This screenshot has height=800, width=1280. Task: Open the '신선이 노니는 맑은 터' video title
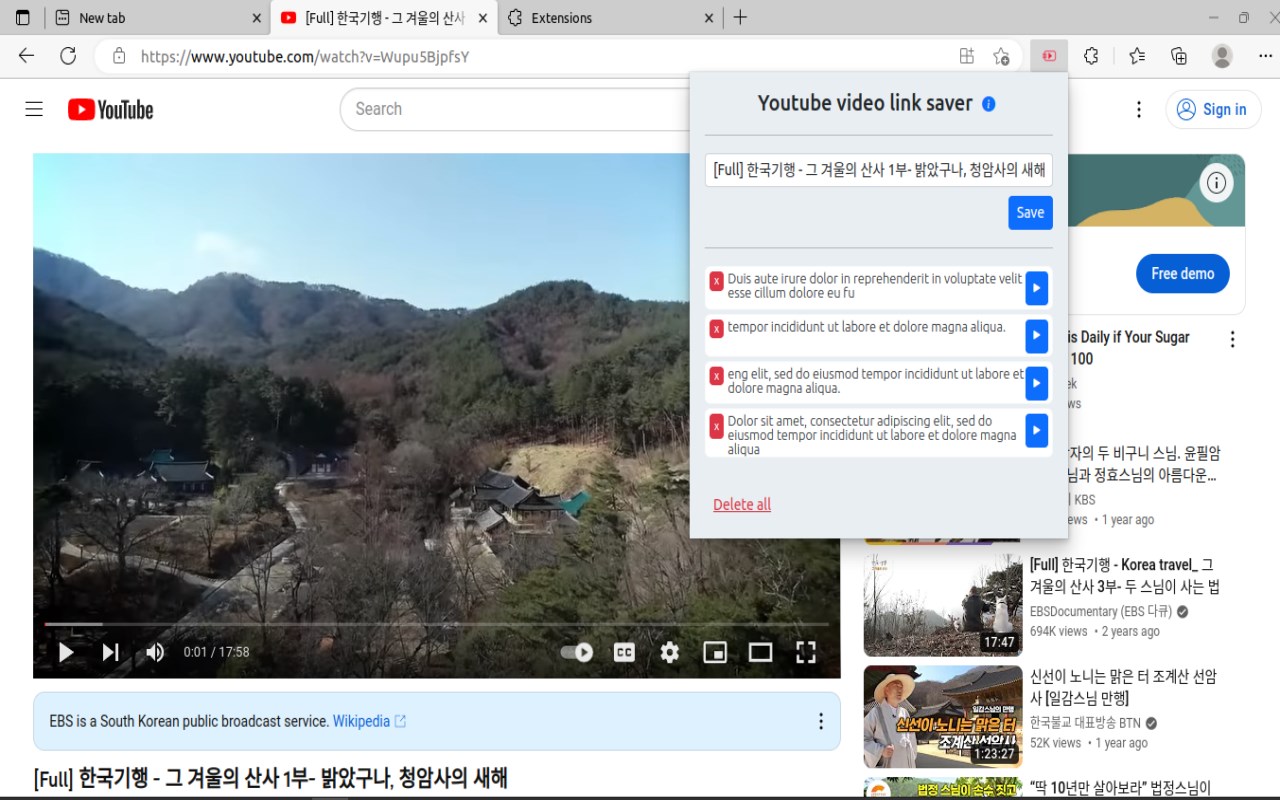click(1123, 687)
